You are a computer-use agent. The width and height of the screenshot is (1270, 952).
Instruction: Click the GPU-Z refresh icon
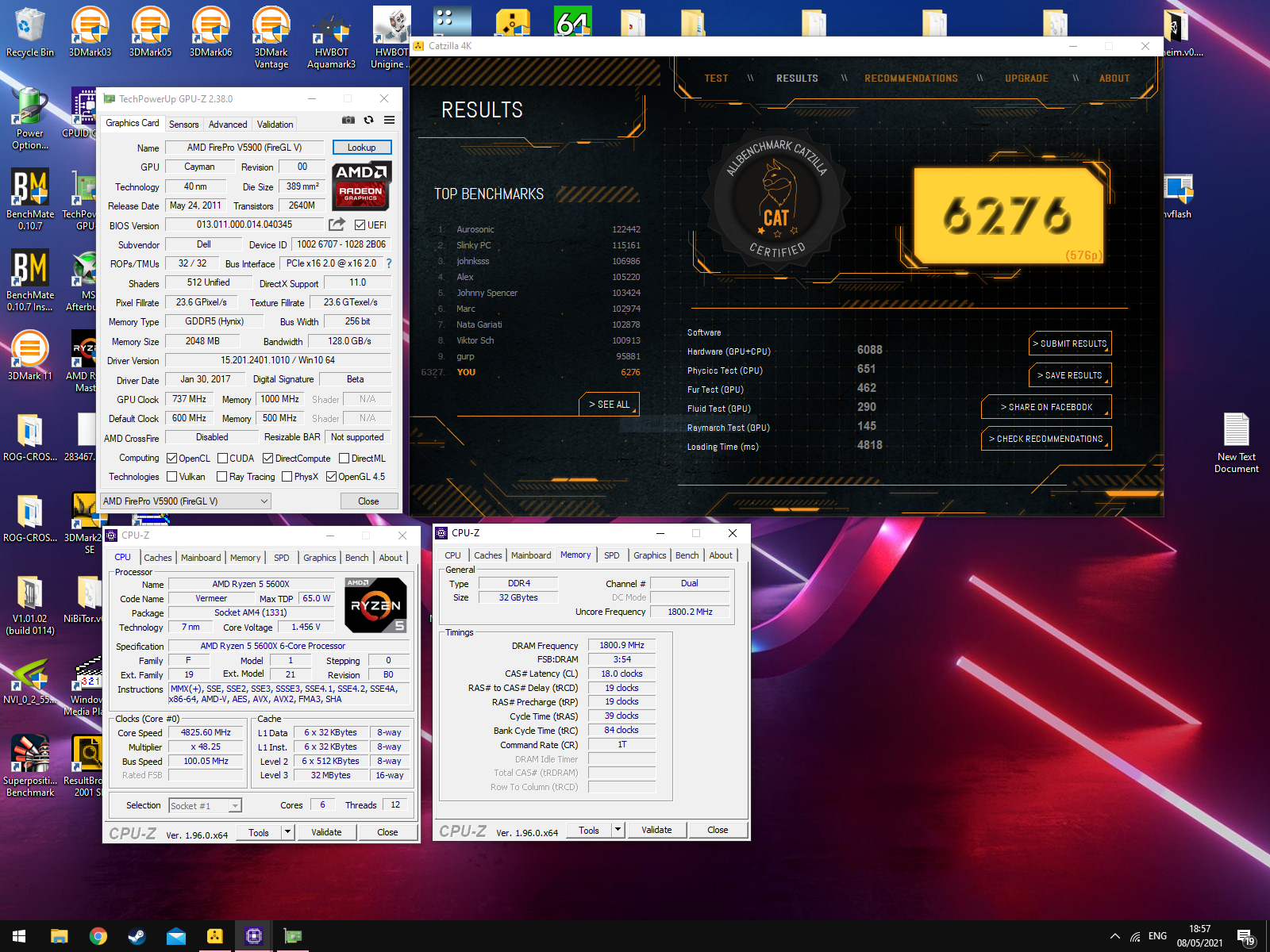point(369,120)
